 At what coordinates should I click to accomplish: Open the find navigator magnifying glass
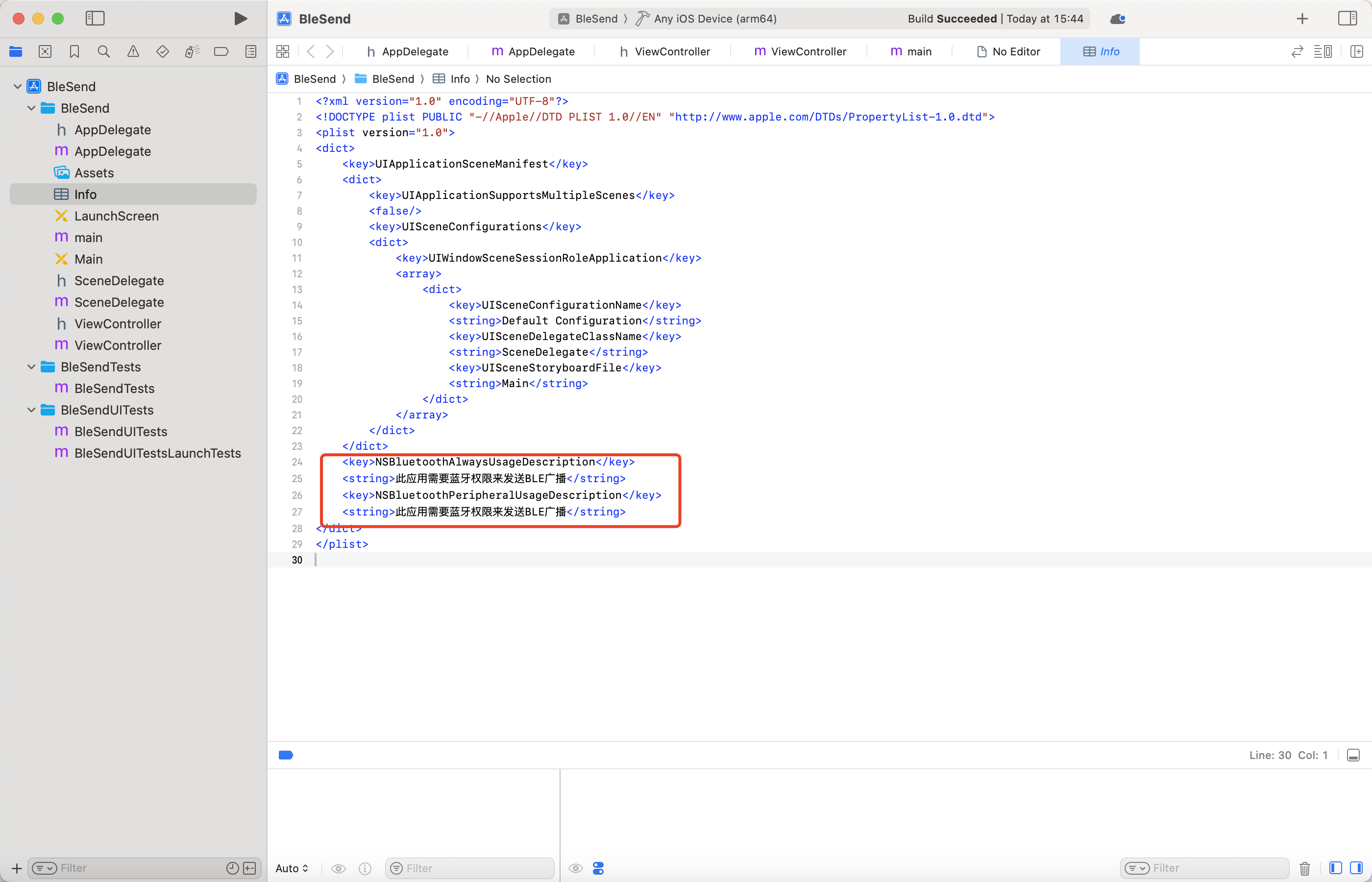coord(104,51)
